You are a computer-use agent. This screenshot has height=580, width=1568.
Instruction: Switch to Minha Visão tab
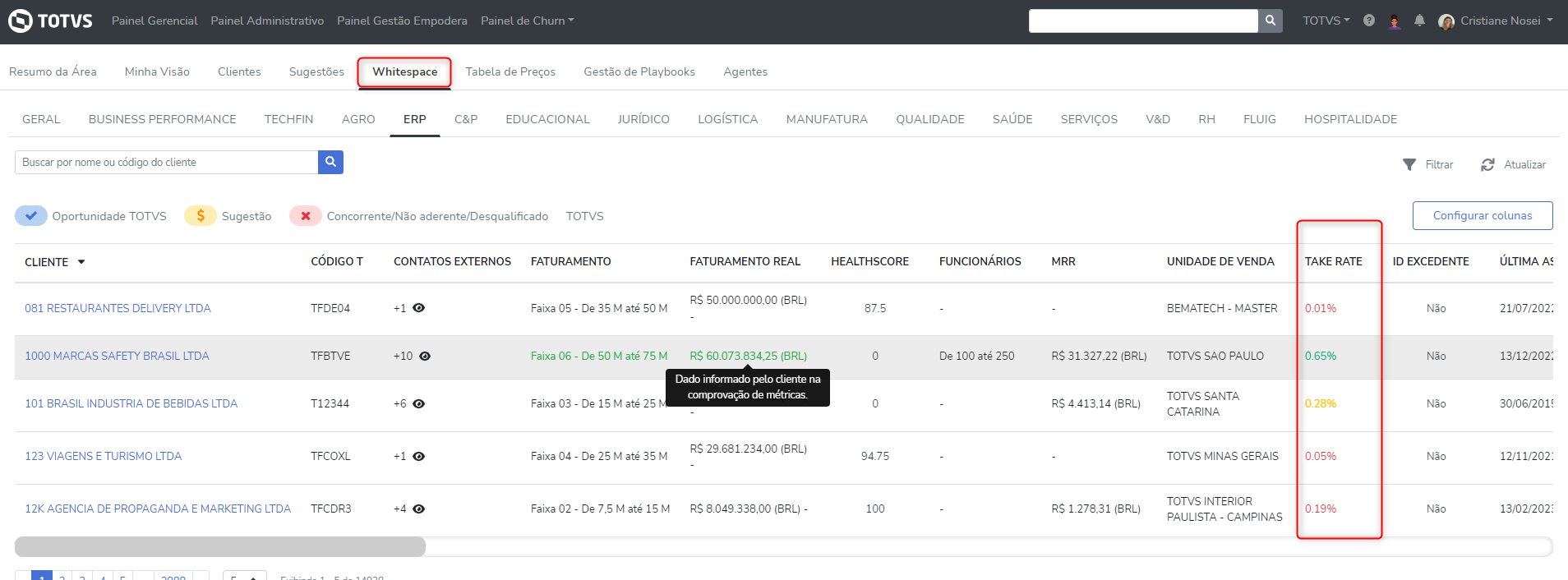tap(157, 71)
